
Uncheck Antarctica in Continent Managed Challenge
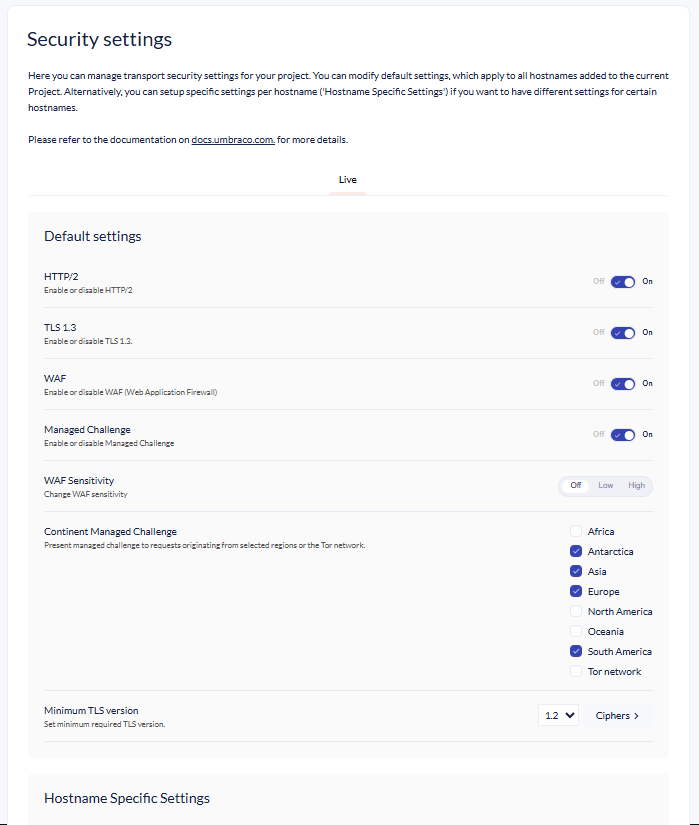pos(576,551)
